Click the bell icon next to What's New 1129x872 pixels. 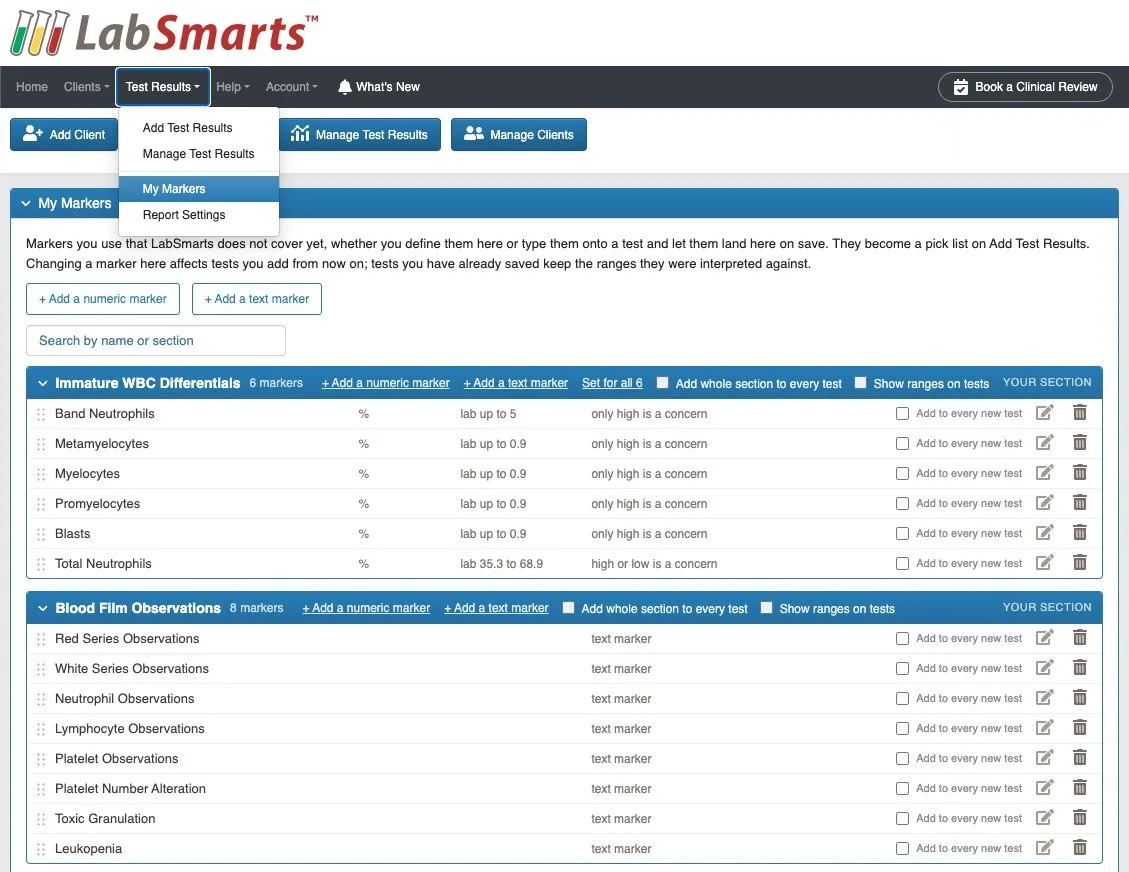tap(345, 87)
